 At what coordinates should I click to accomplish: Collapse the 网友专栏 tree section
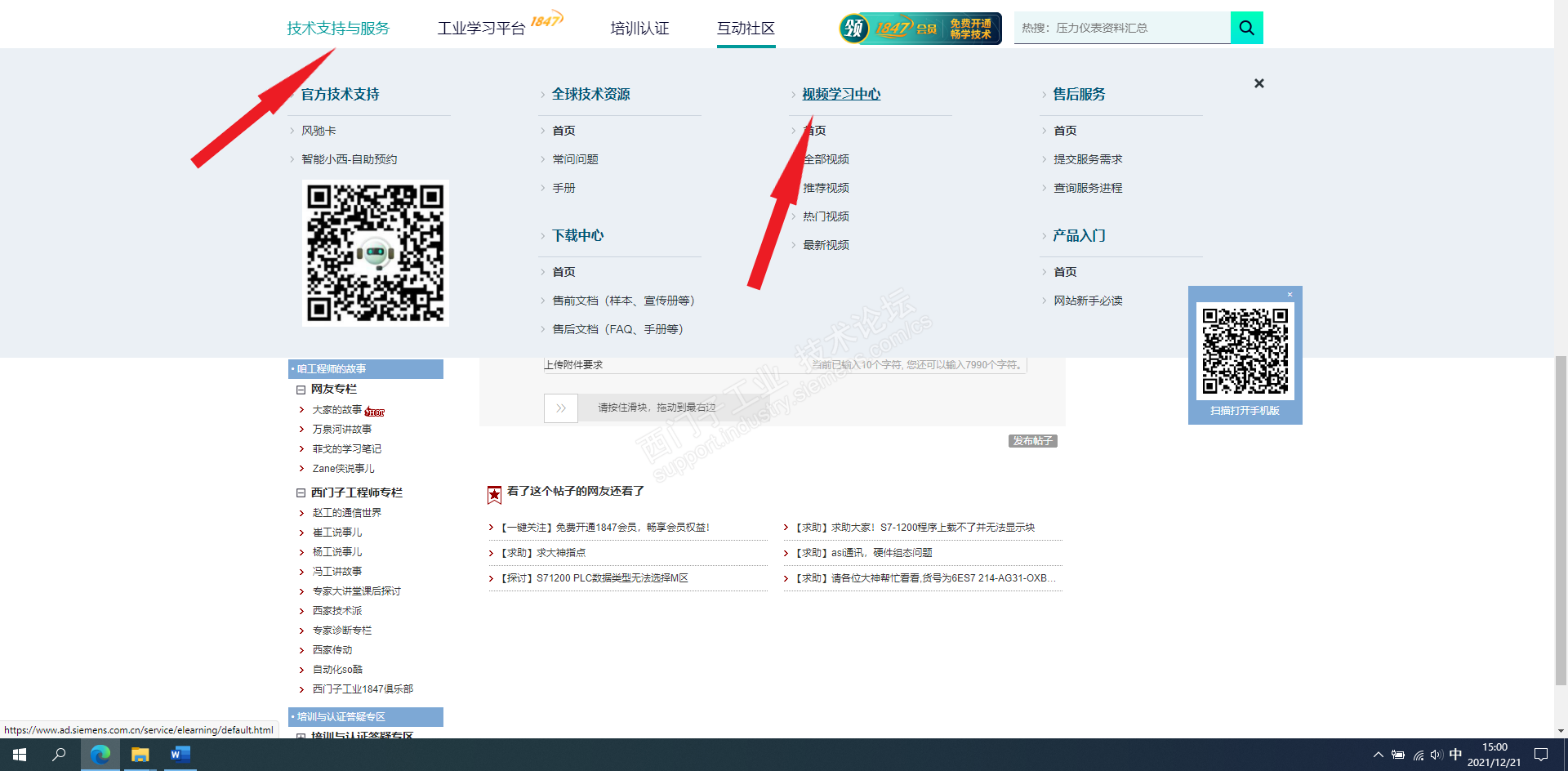(x=301, y=390)
